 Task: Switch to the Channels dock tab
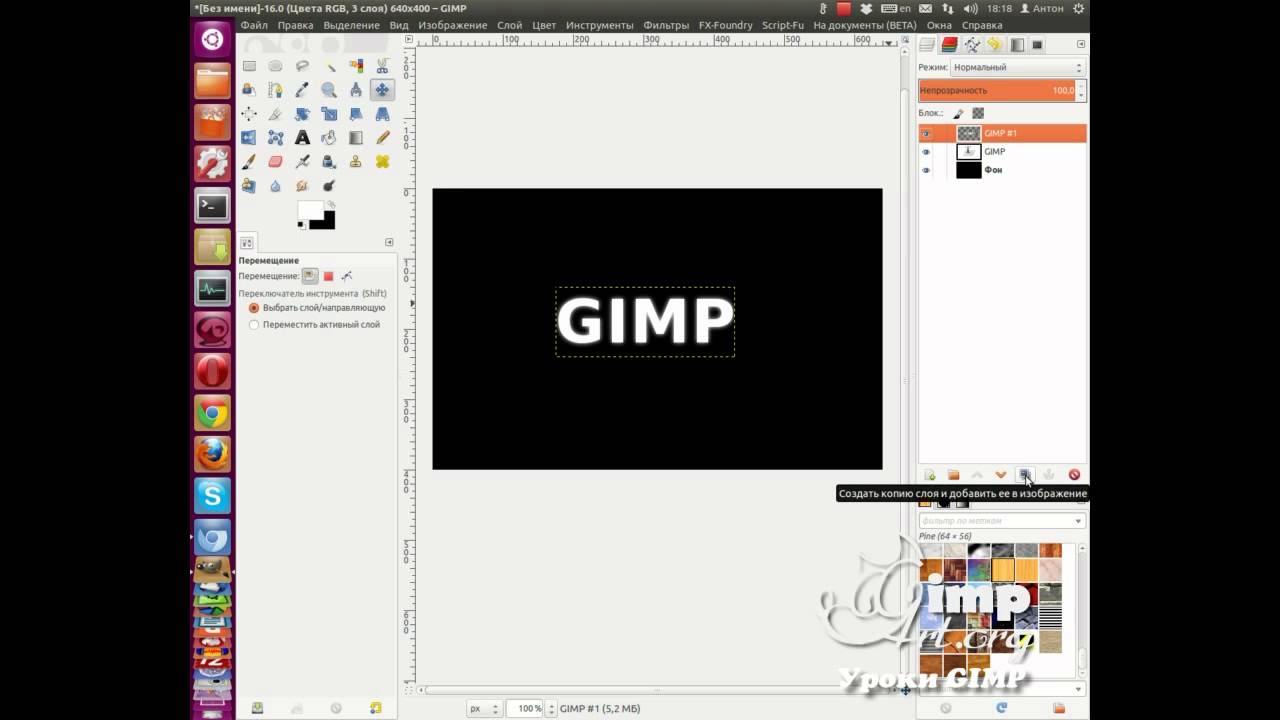[949, 45]
